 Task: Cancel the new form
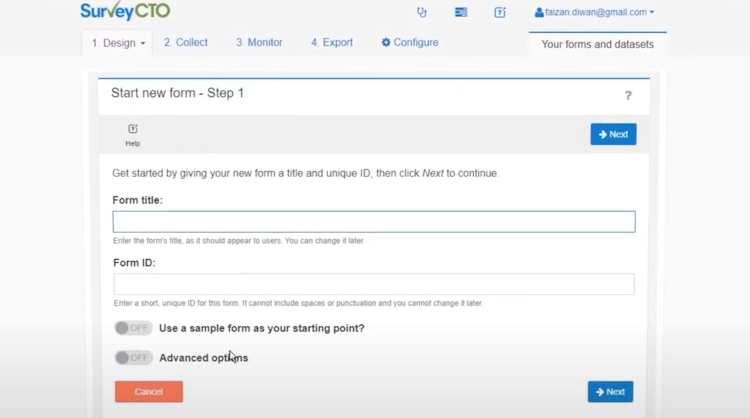(x=149, y=392)
